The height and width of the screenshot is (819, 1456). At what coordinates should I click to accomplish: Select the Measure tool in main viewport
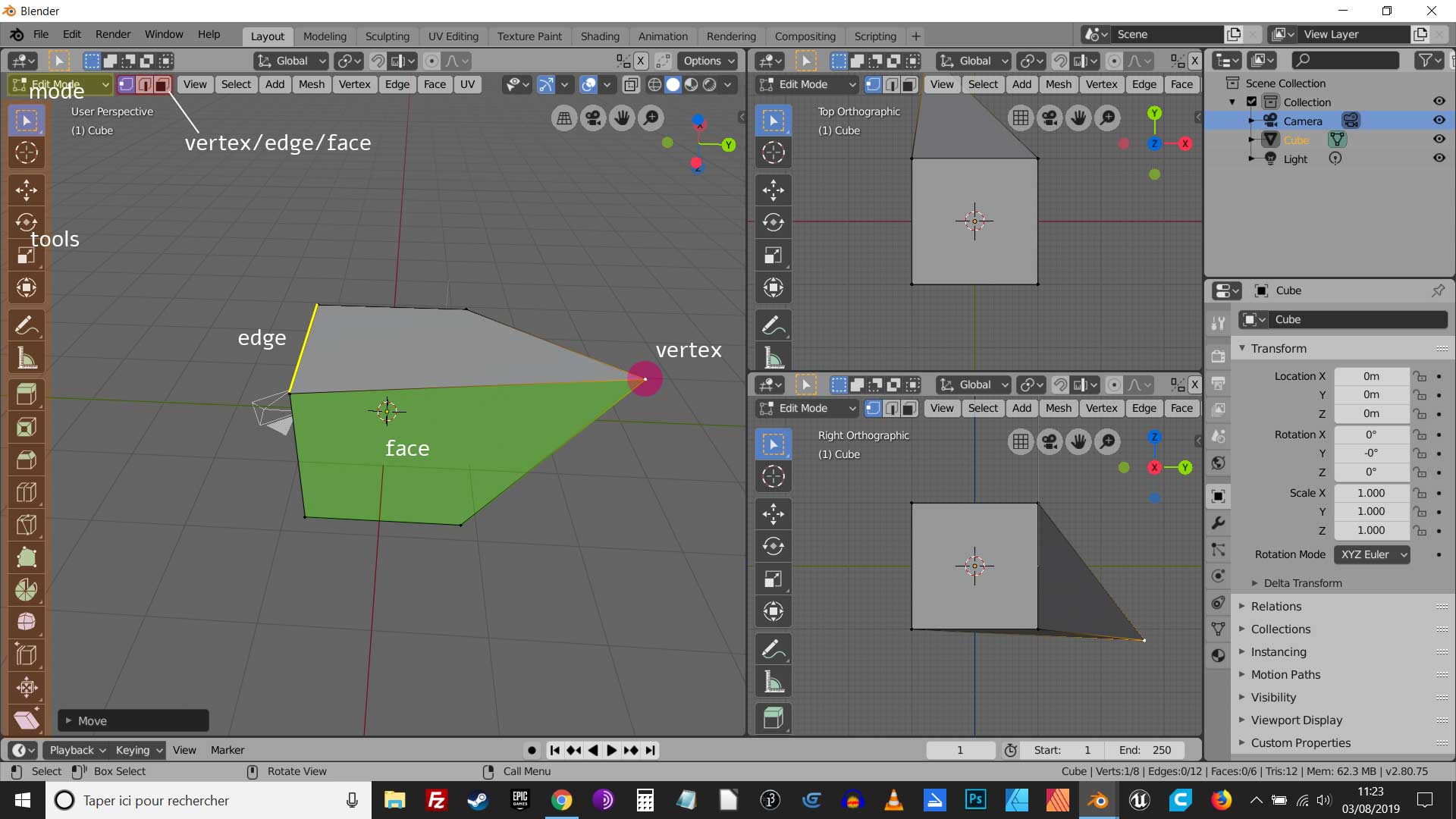27,359
